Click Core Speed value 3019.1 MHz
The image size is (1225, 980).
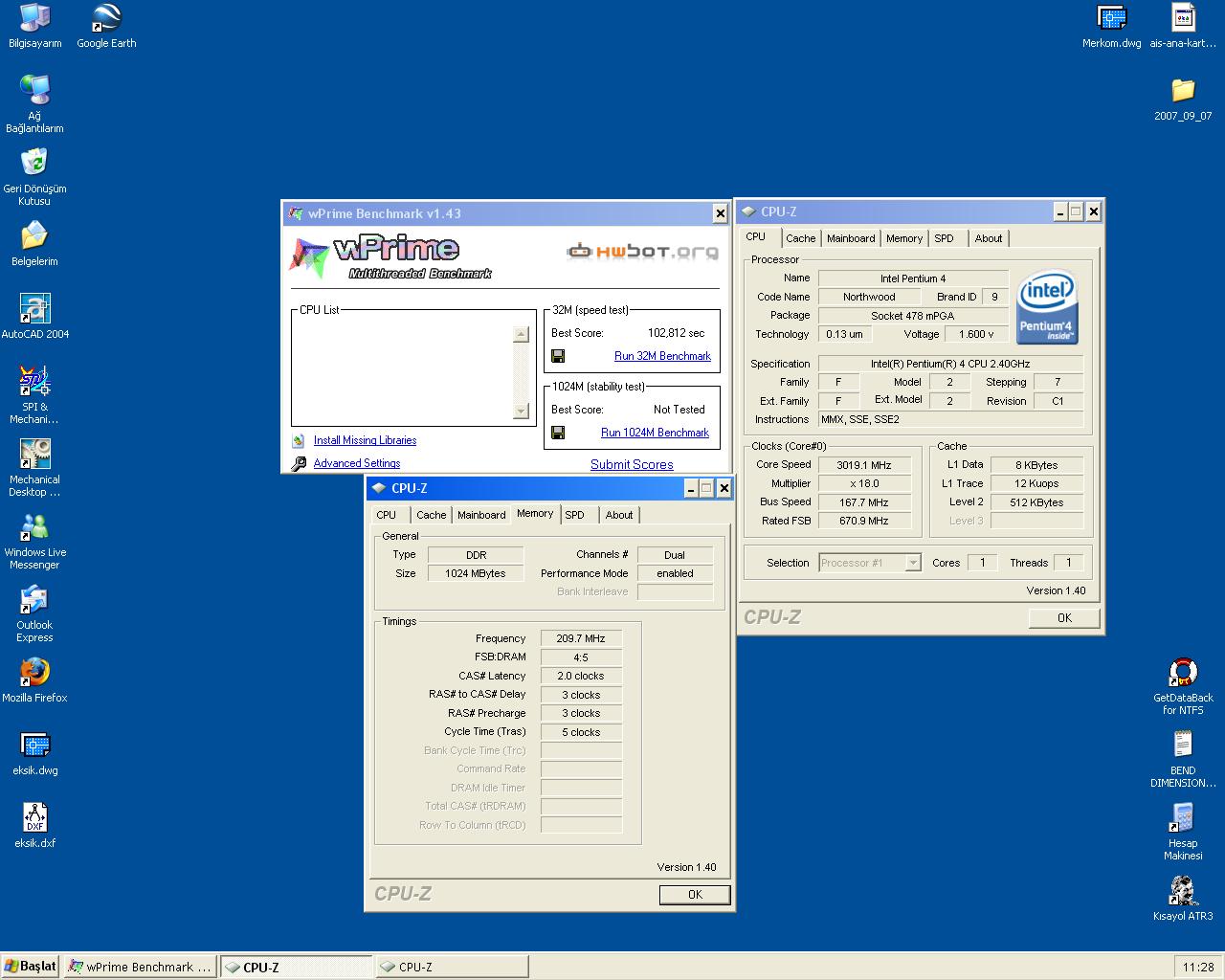tap(864, 465)
